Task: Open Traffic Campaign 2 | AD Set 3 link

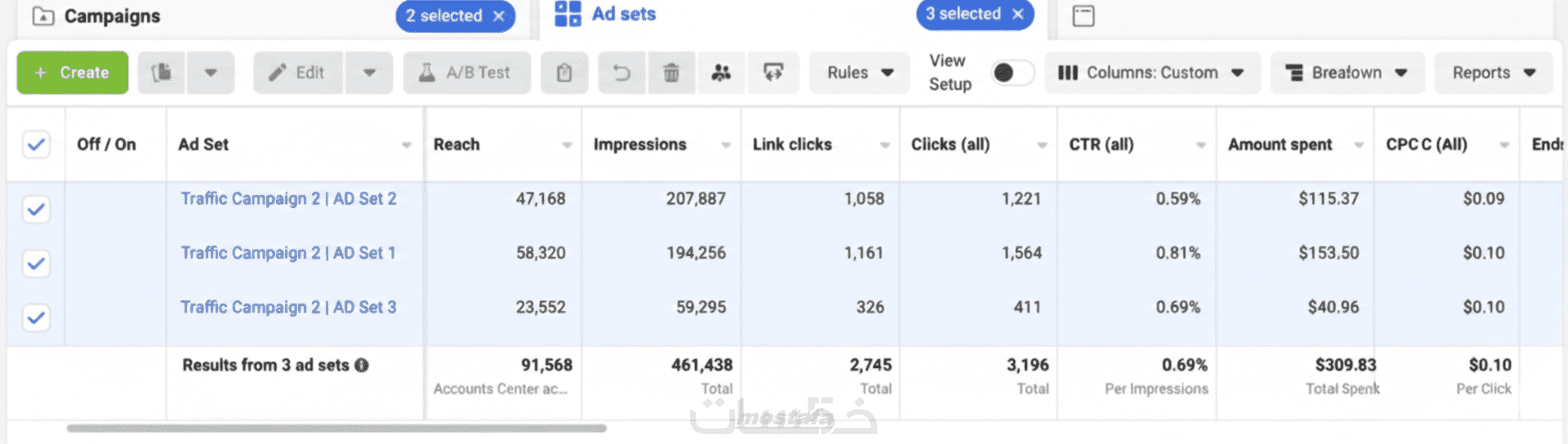Action: pyautogui.click(x=288, y=307)
